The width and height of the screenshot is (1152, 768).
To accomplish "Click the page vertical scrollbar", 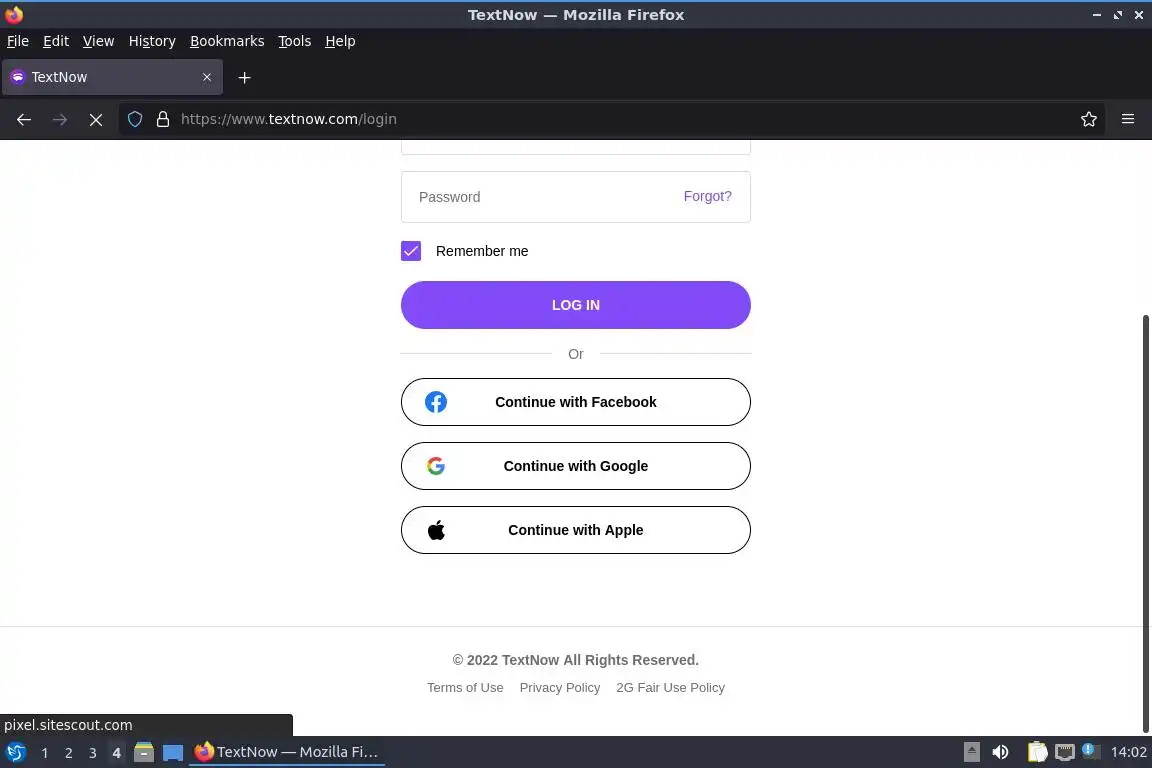I will 1145,523.
